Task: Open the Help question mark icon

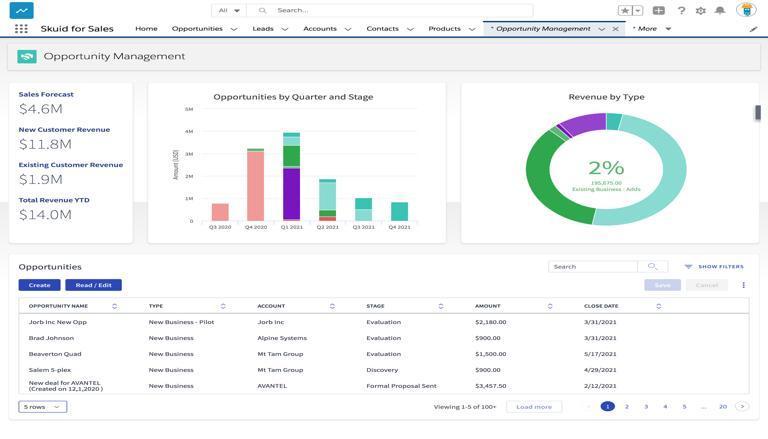Action: 681,10
